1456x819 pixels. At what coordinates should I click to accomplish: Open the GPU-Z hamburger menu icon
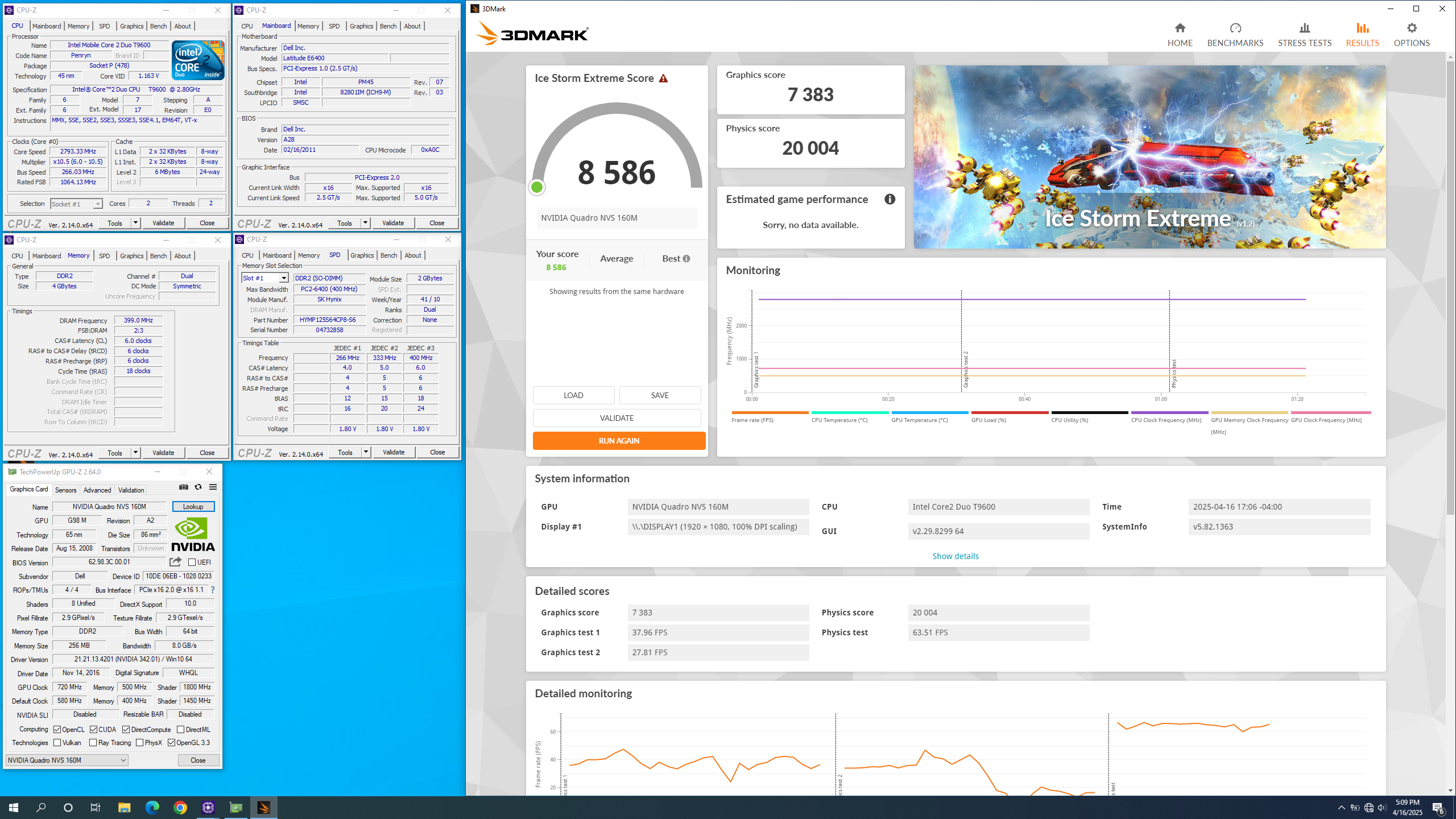point(213,487)
